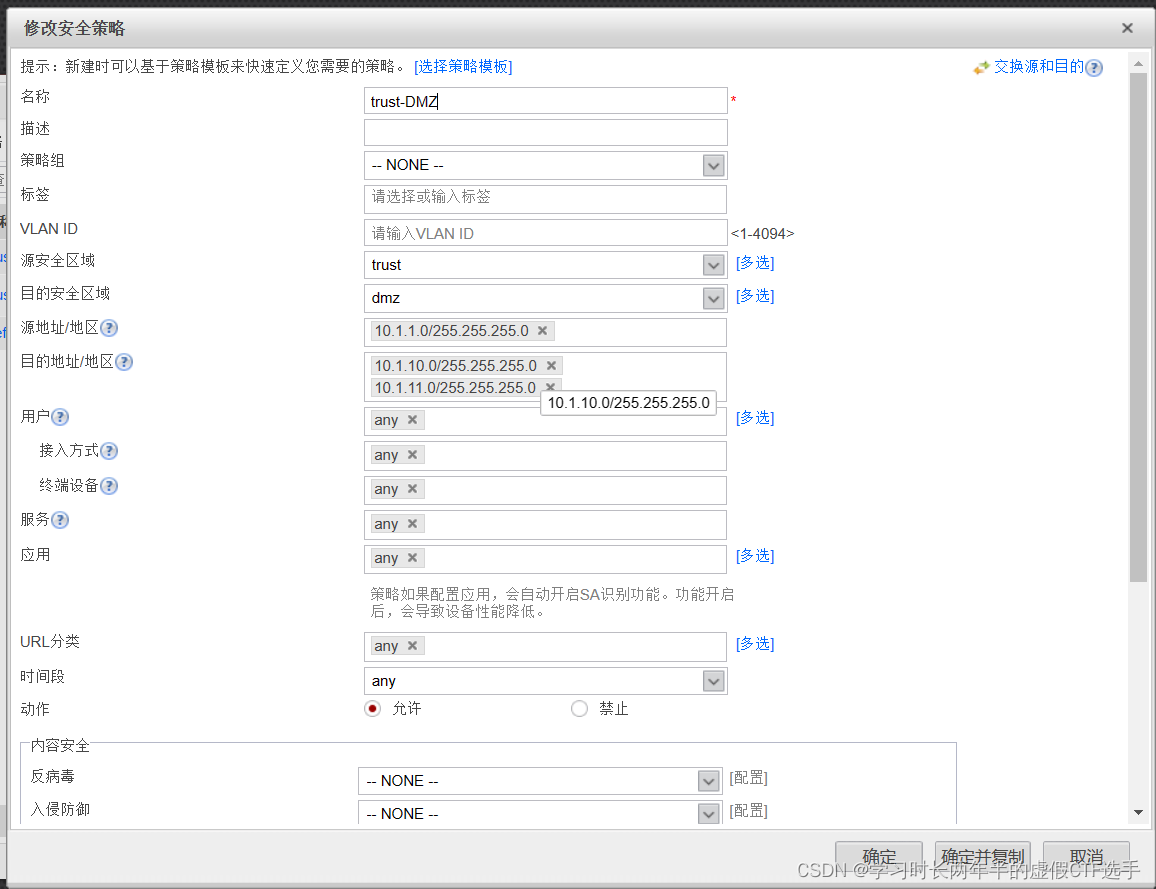Screen dimensions: 1156x889
Task: Click 多选 beside 源安全区域
Action: point(755,263)
